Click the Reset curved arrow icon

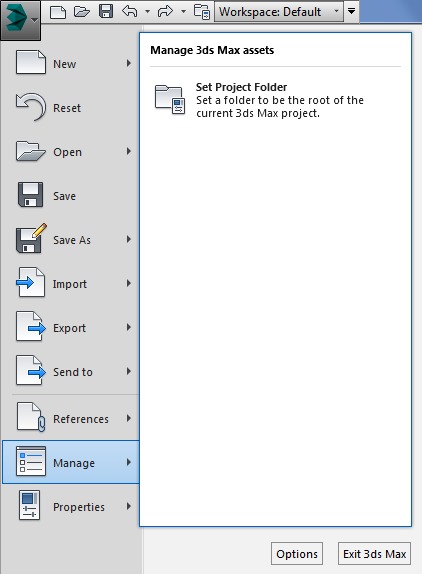(31, 107)
